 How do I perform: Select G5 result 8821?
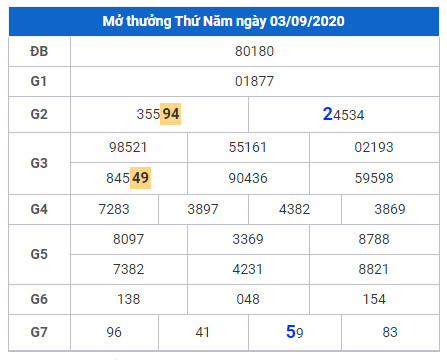(x=374, y=269)
